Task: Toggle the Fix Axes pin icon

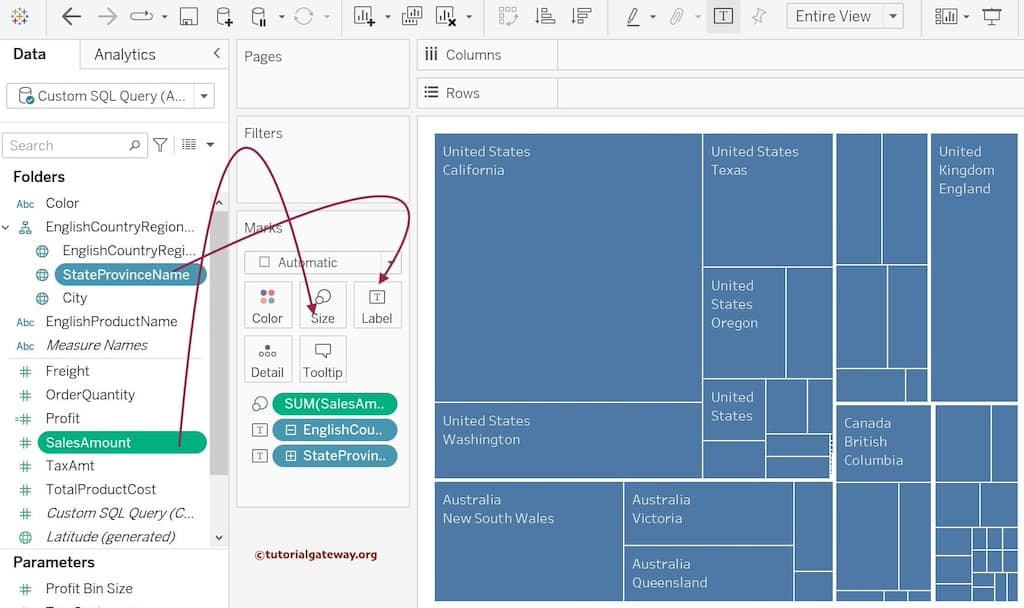Action: tap(760, 16)
